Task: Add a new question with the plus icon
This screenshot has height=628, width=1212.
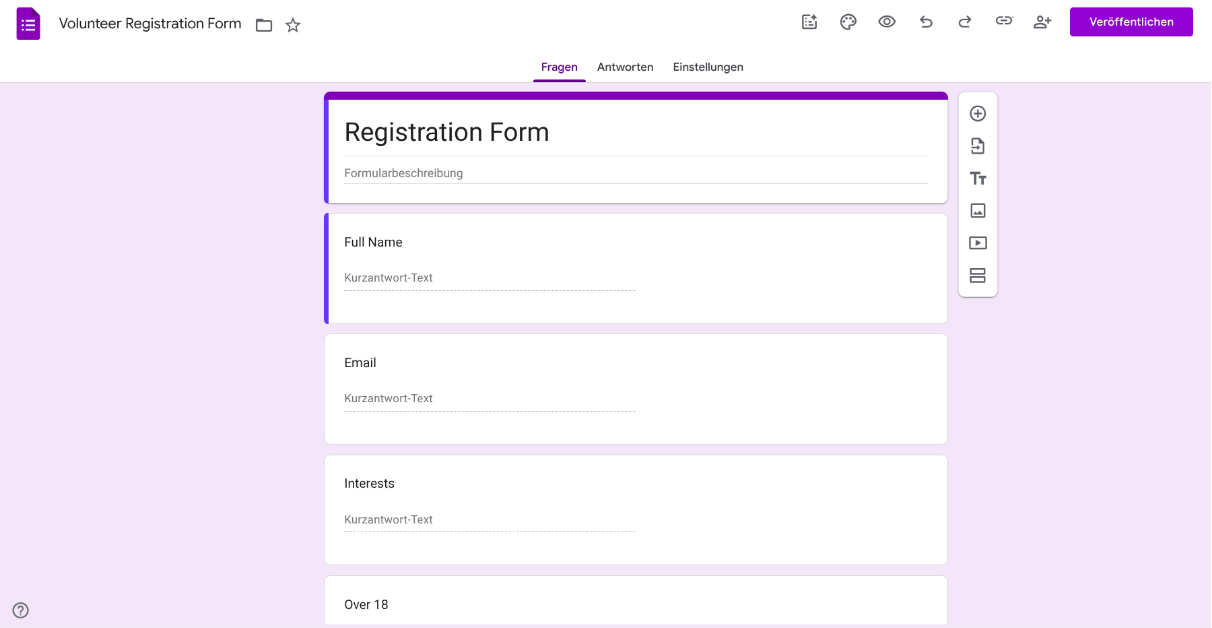Action: (977, 113)
